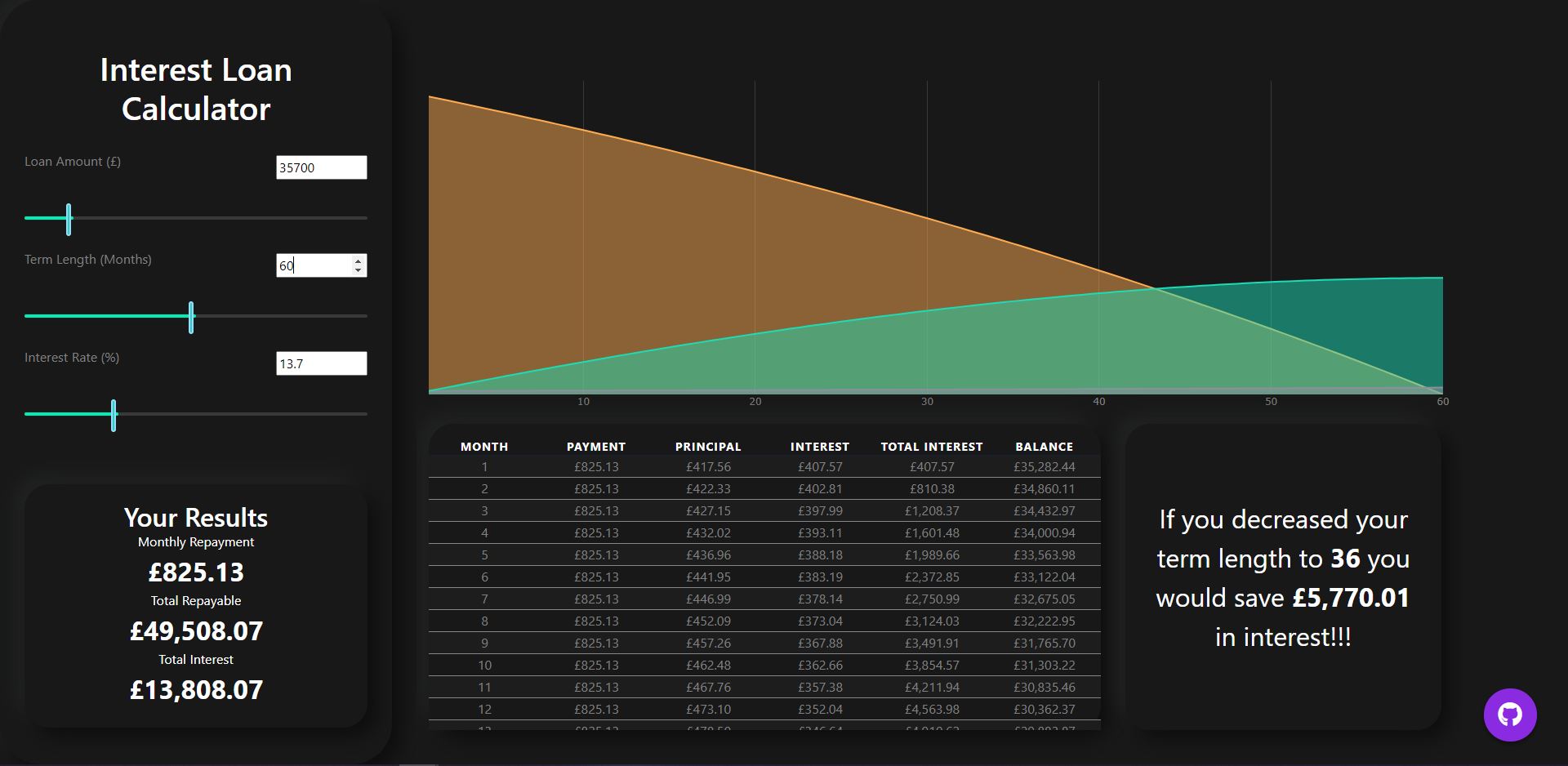Select total interest cell £1,208.37

(932, 511)
